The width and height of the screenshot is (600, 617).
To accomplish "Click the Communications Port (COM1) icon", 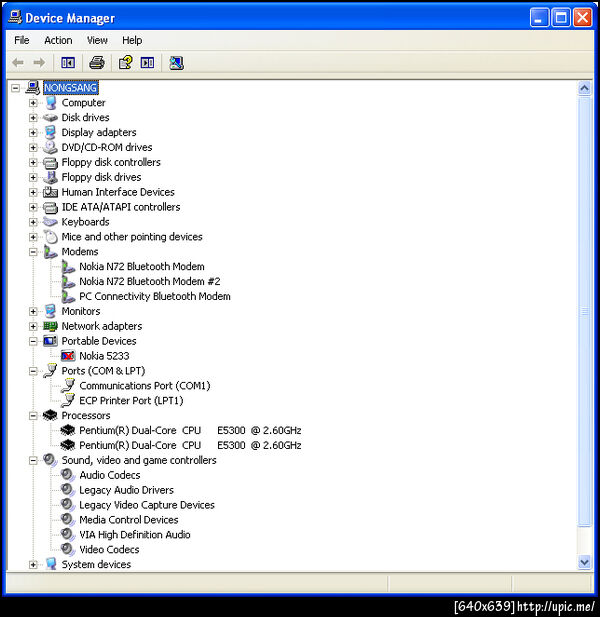I will click(68, 386).
